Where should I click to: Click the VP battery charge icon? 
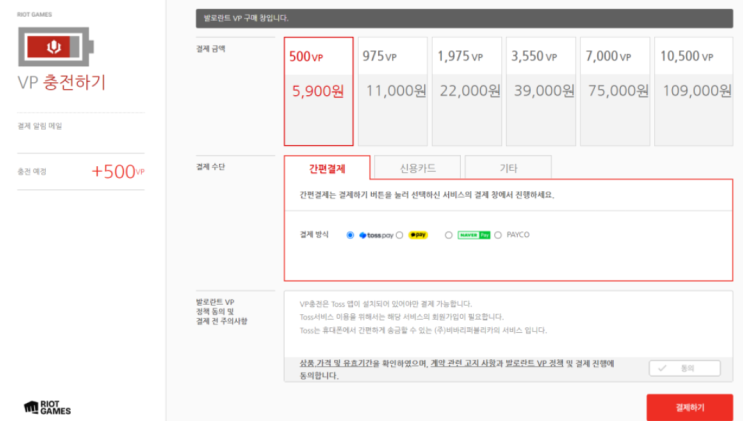pos(56,46)
